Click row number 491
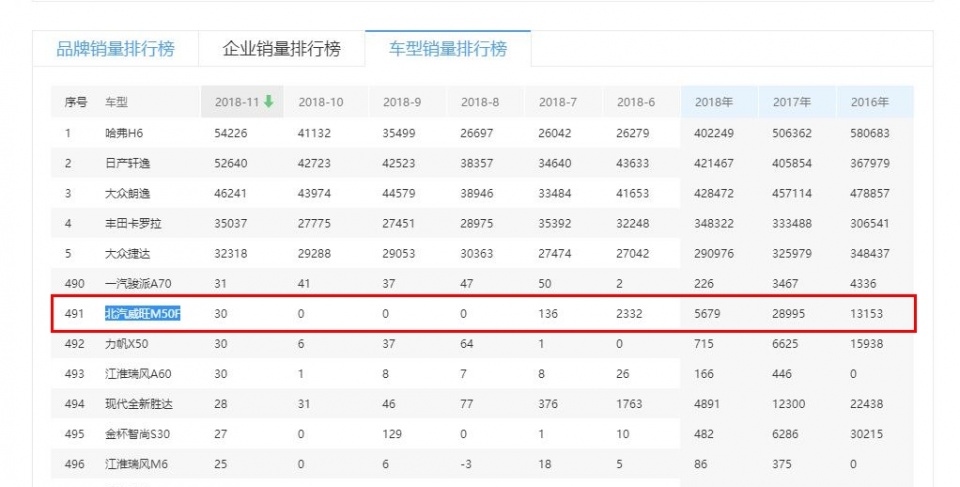Screen dimensions: 960x487 (x=74, y=314)
